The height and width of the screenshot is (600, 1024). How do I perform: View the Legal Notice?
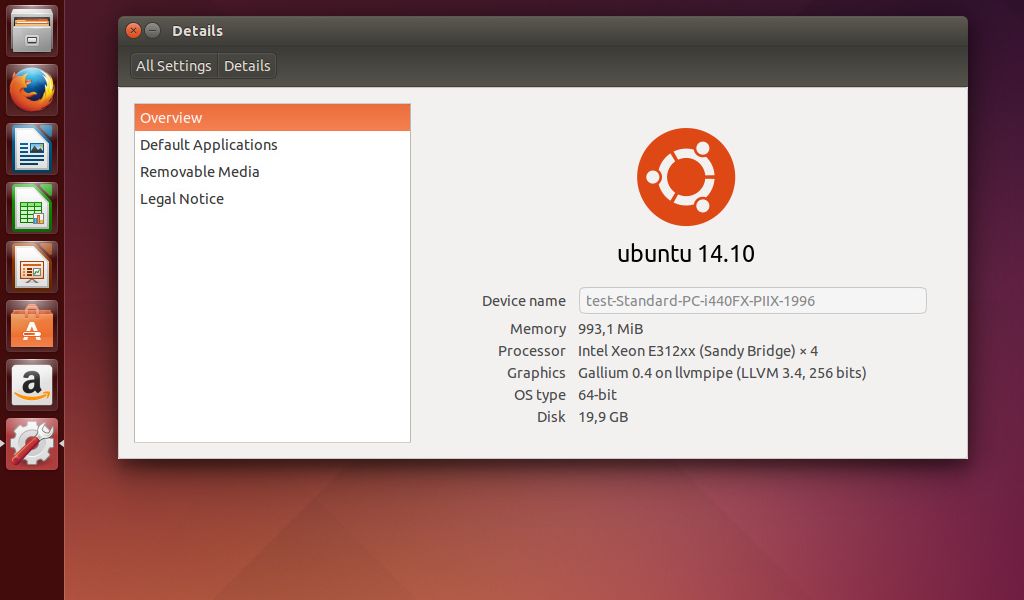(182, 198)
